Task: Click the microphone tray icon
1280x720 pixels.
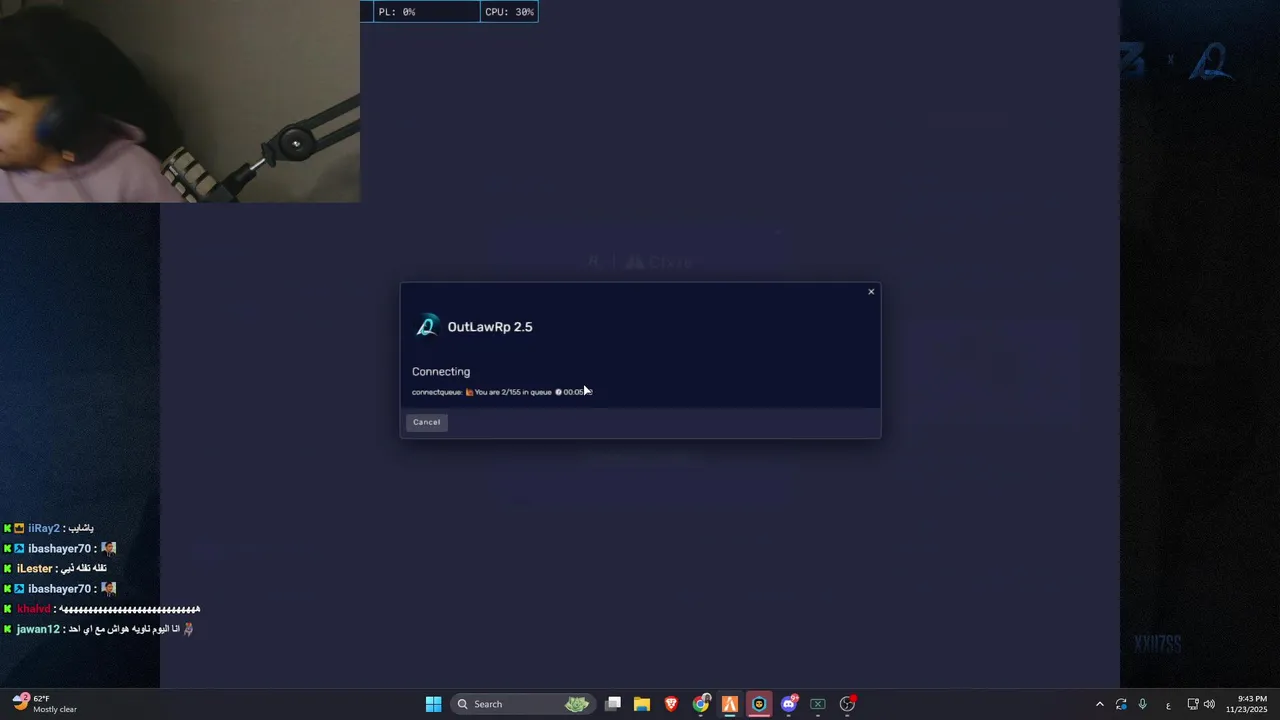Action: tap(1142, 704)
